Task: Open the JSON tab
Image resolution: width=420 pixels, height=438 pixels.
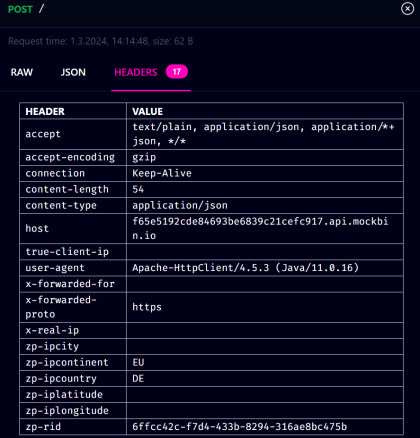Action: [x=73, y=72]
